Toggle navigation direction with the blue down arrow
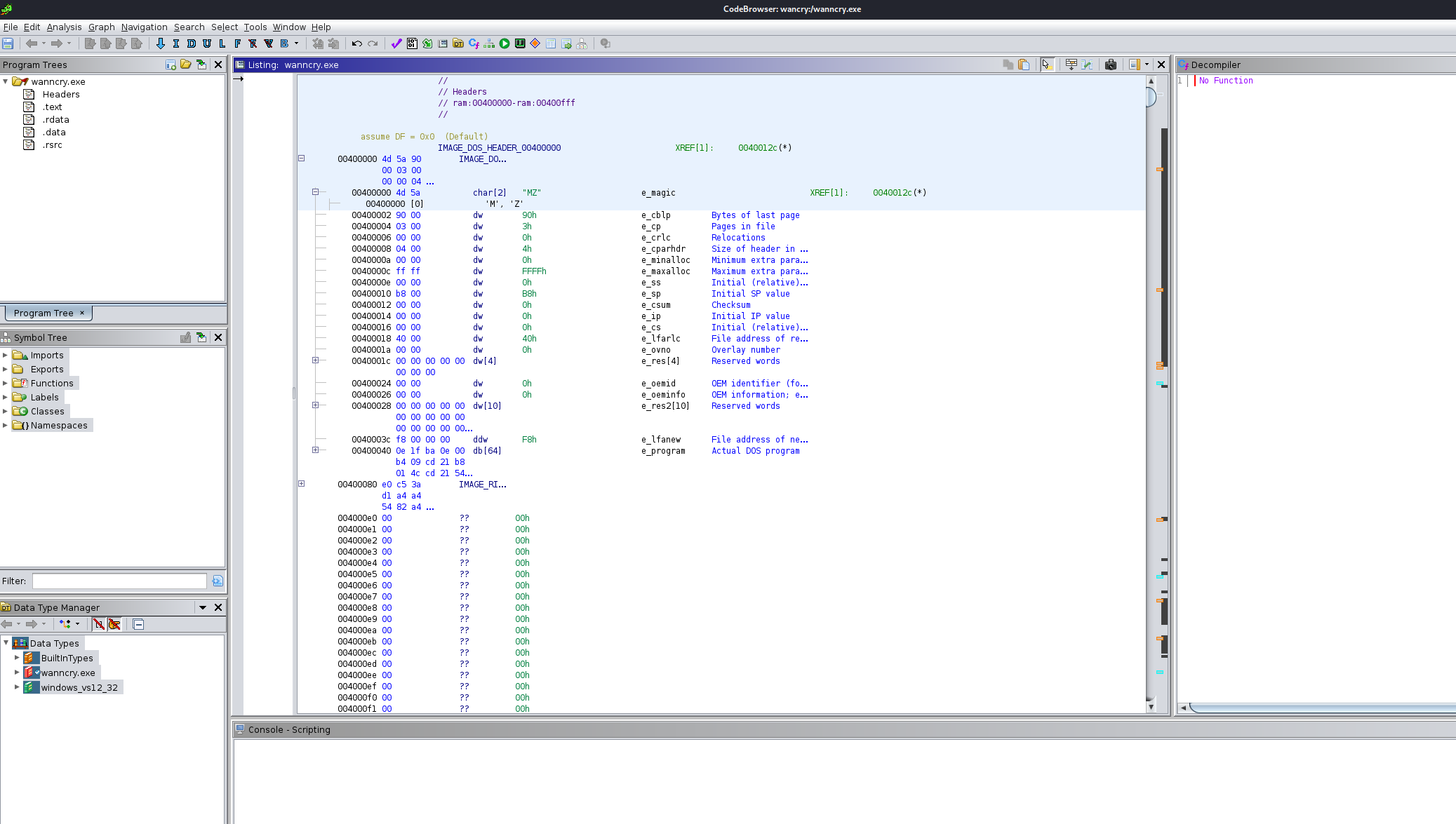This screenshot has width=1456, height=824. [x=160, y=43]
